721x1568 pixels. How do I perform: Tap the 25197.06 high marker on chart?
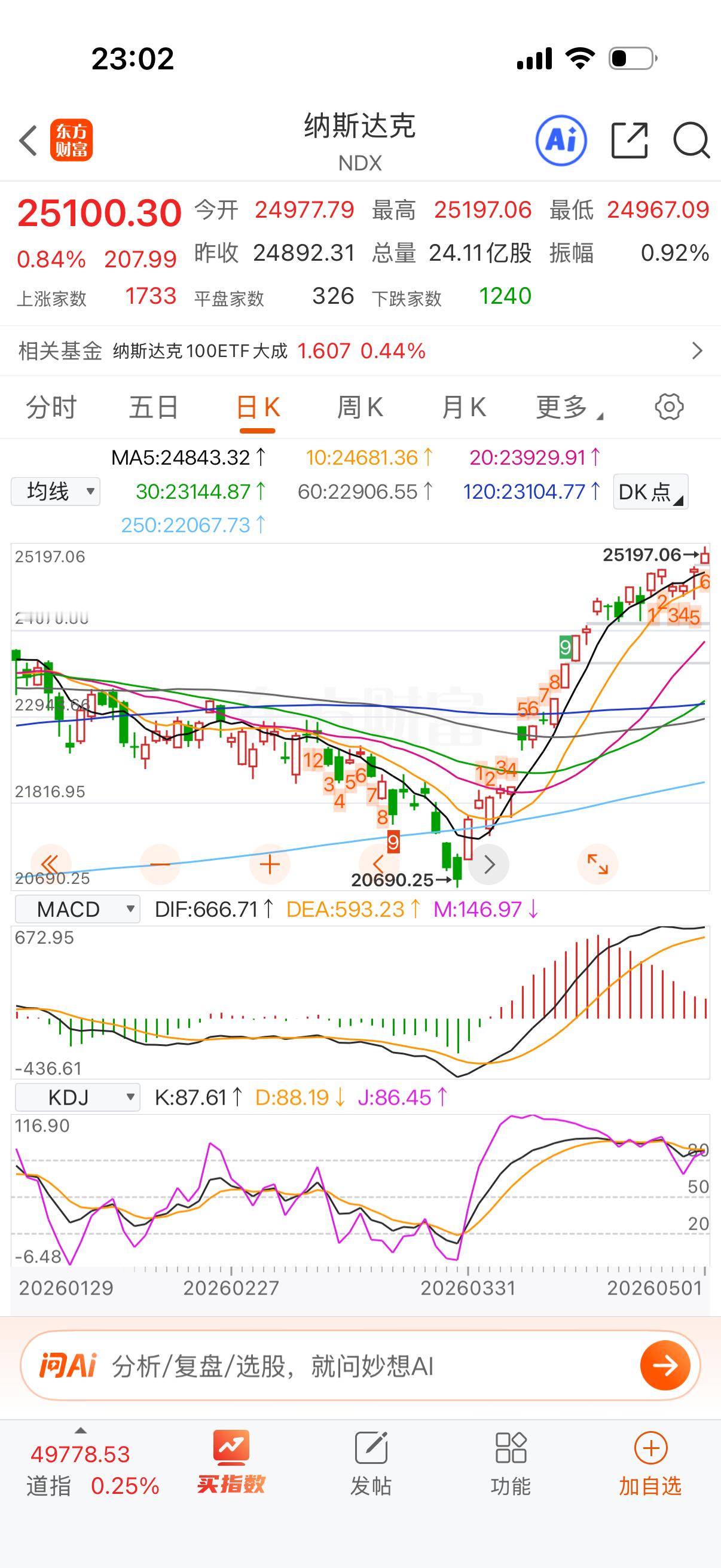point(650,554)
